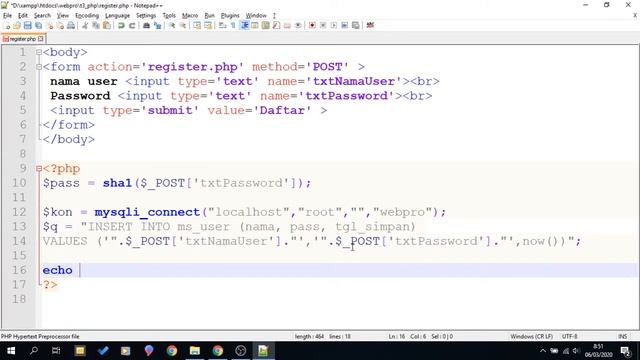Click the Cut scissors icon
Viewport: 640px width, 360px height.
click(x=85, y=26)
